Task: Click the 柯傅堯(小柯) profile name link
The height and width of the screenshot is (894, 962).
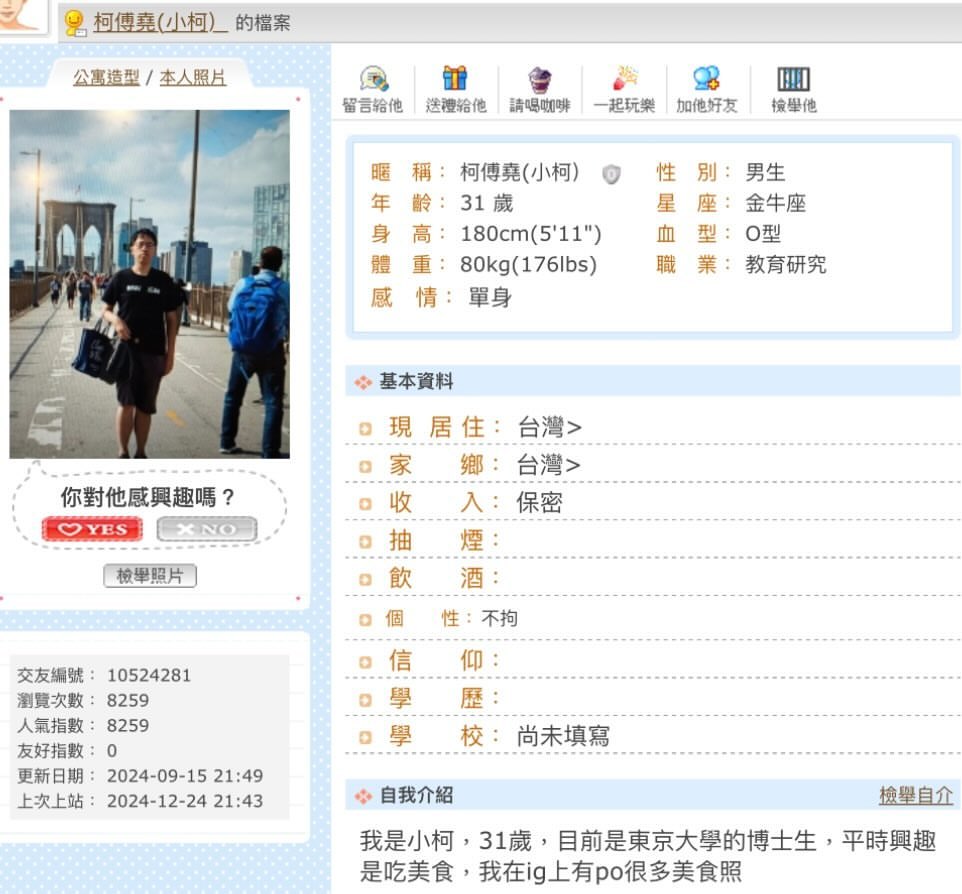Action: (x=160, y=23)
